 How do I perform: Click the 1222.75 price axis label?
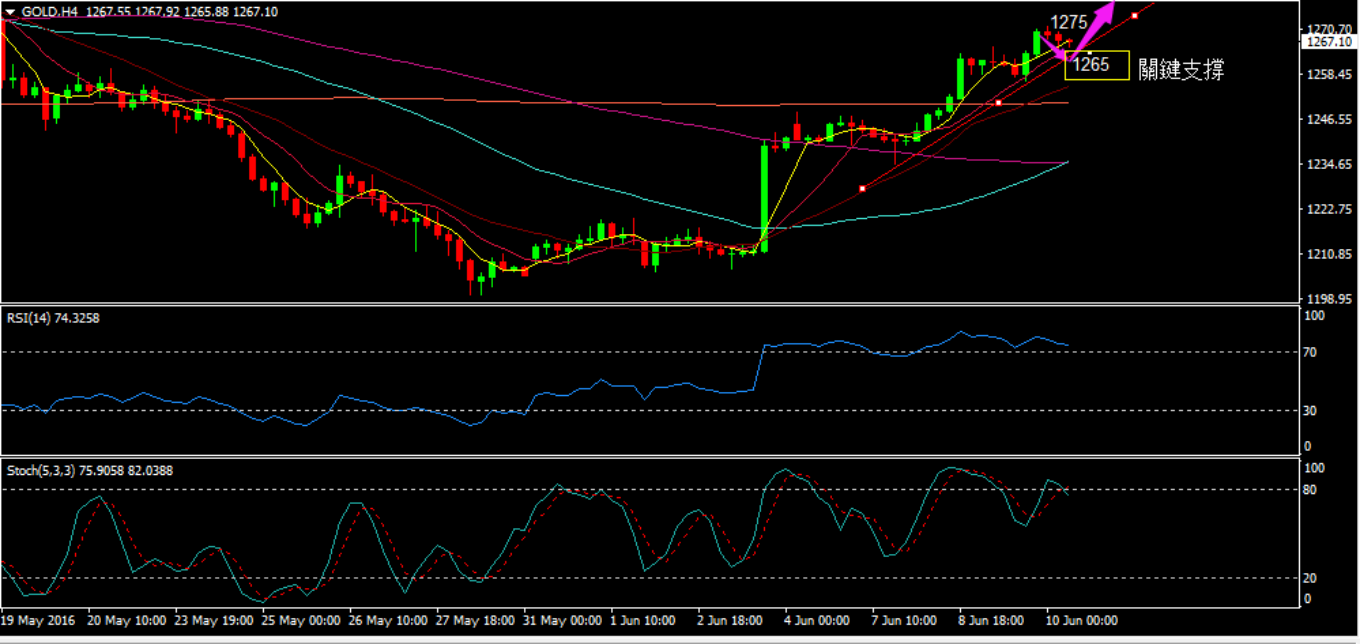click(1329, 210)
